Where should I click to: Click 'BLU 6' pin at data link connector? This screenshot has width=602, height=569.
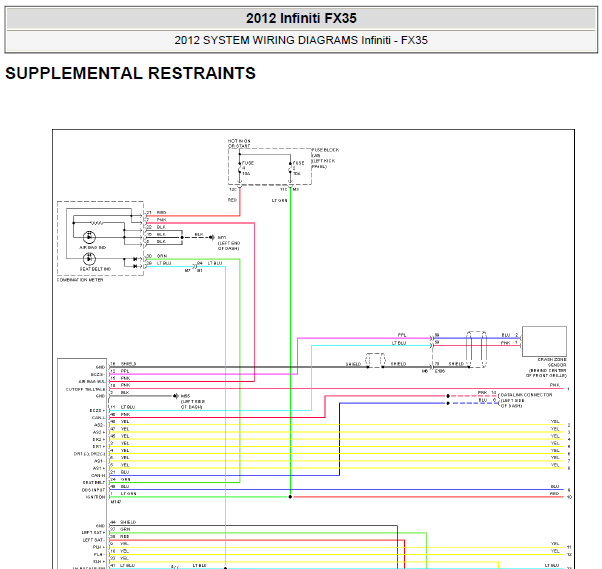488,400
